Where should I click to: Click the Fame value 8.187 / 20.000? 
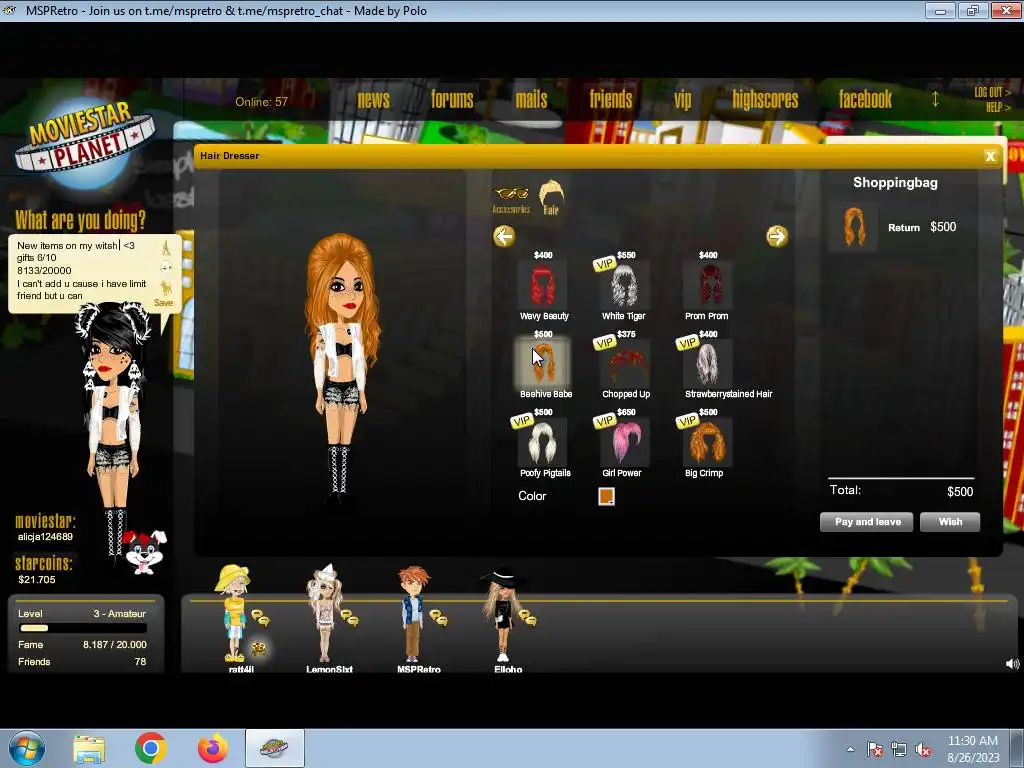[x=115, y=645]
